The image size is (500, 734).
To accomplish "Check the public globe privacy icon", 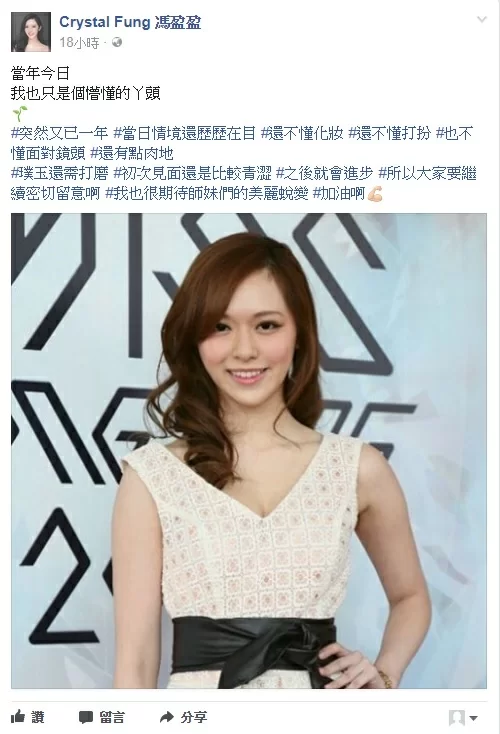I will pos(117,43).
